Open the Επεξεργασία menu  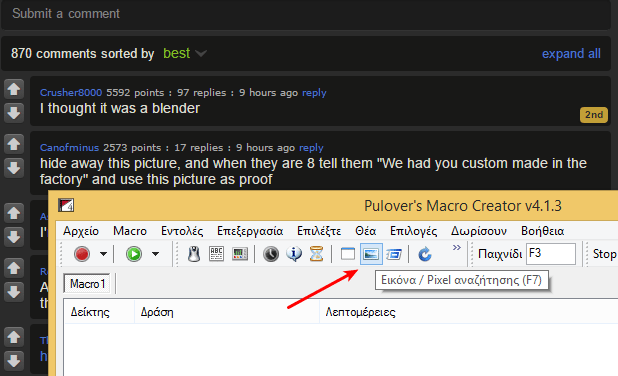250,231
